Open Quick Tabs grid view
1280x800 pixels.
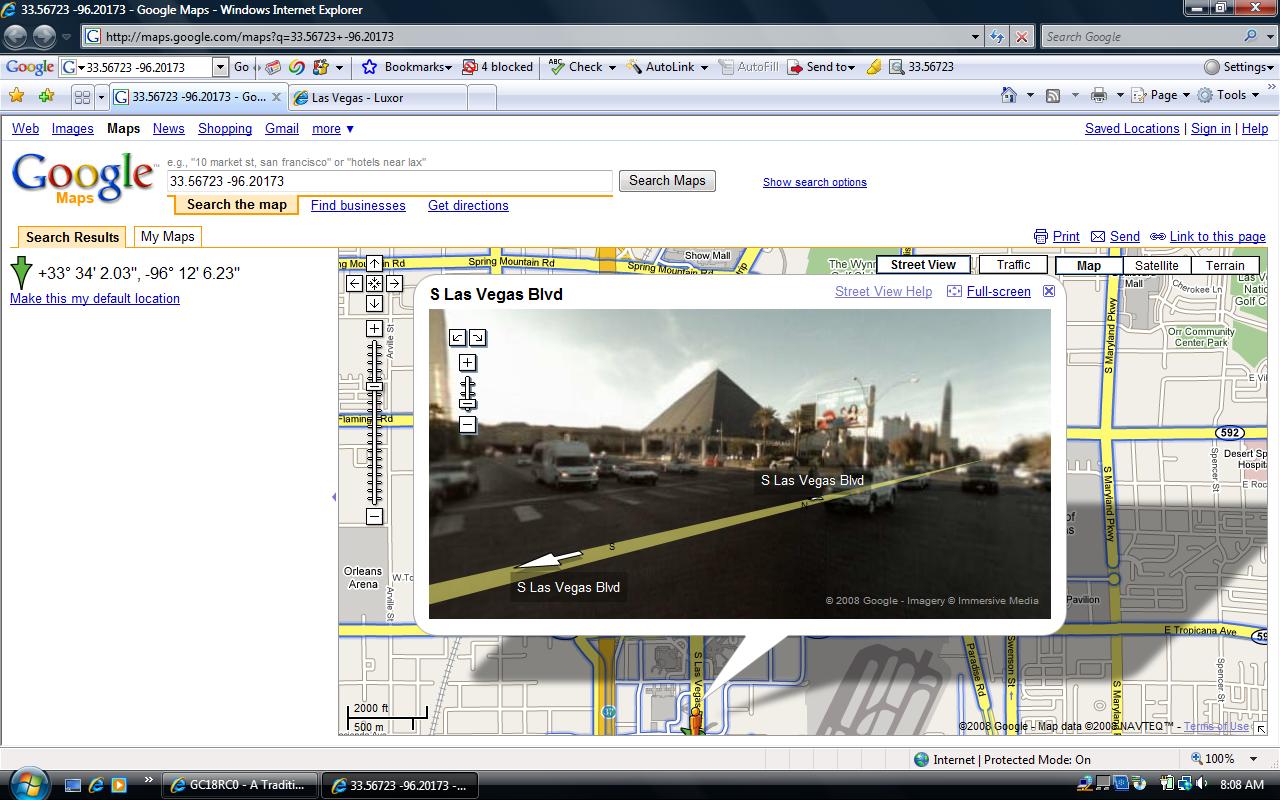pyautogui.click(x=83, y=97)
